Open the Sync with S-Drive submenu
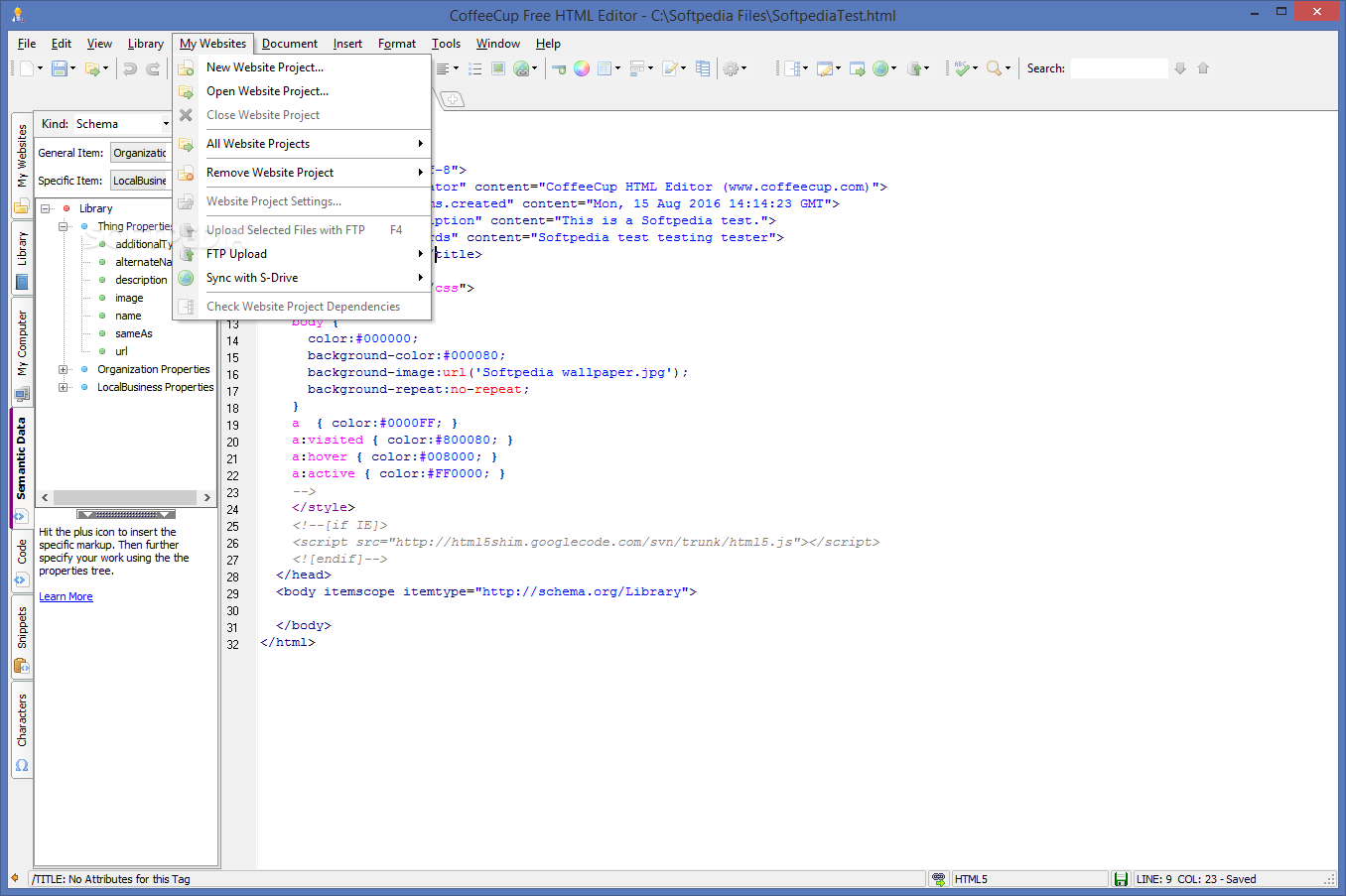This screenshot has height=896, width=1346. 302,278
